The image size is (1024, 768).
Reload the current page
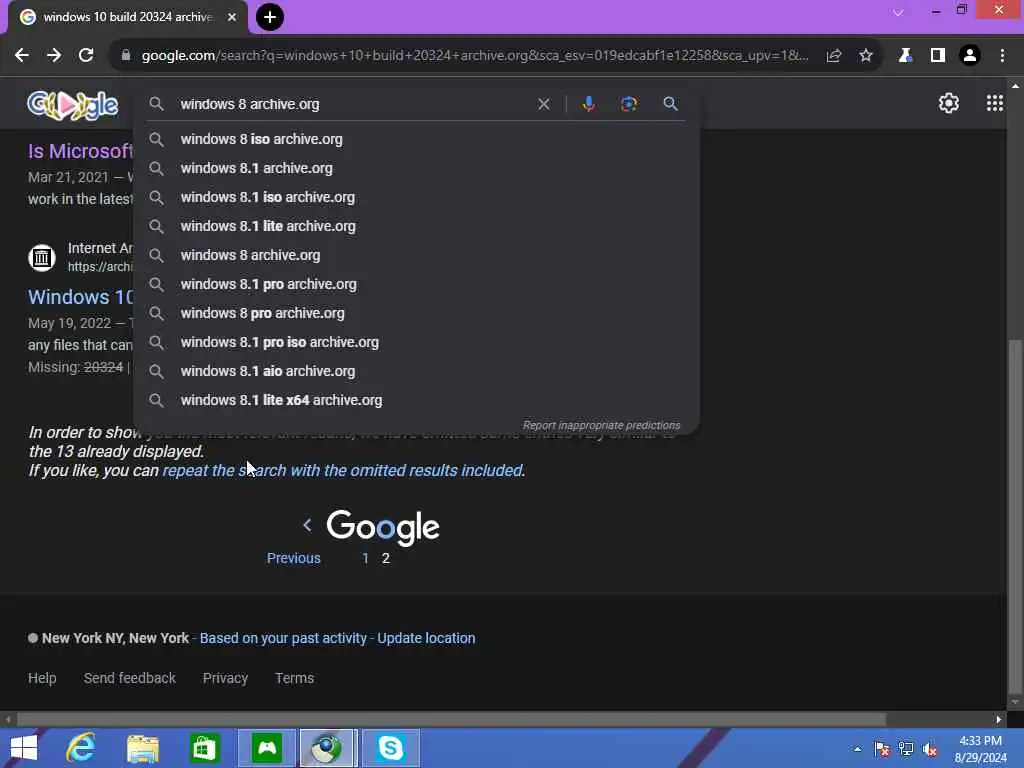[86, 56]
